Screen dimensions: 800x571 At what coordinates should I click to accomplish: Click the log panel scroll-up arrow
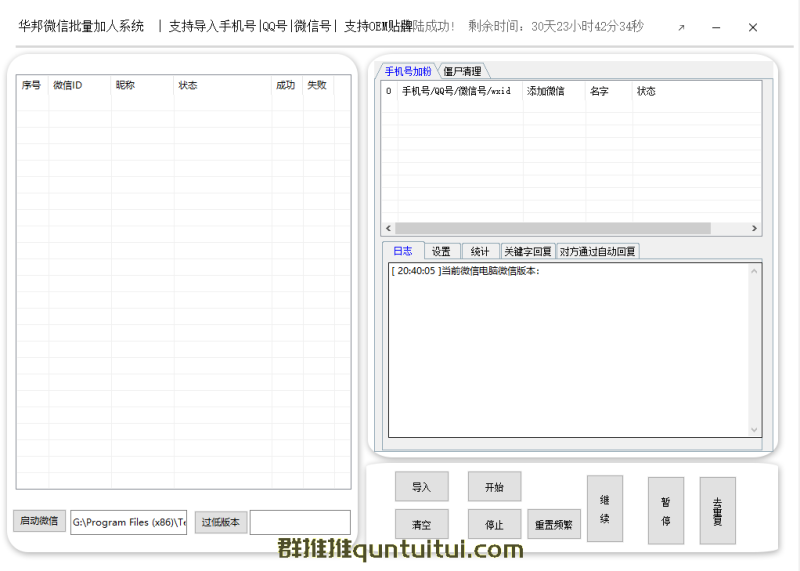click(x=755, y=270)
